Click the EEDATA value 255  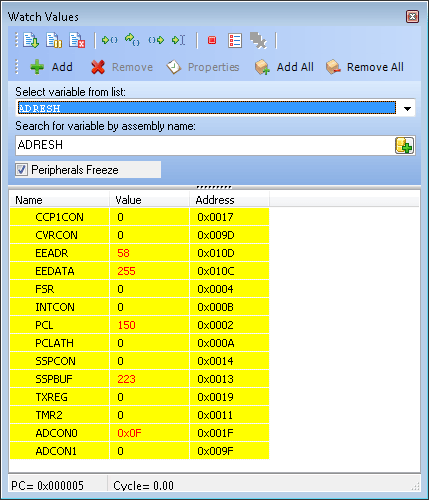126,271
